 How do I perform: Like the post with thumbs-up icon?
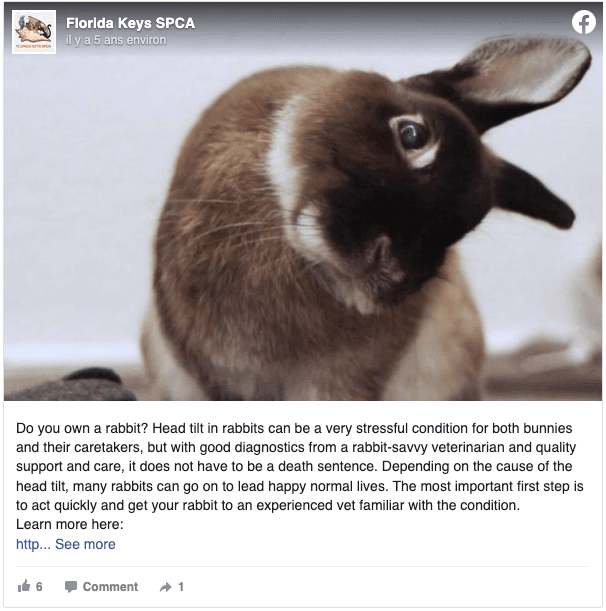[24, 586]
